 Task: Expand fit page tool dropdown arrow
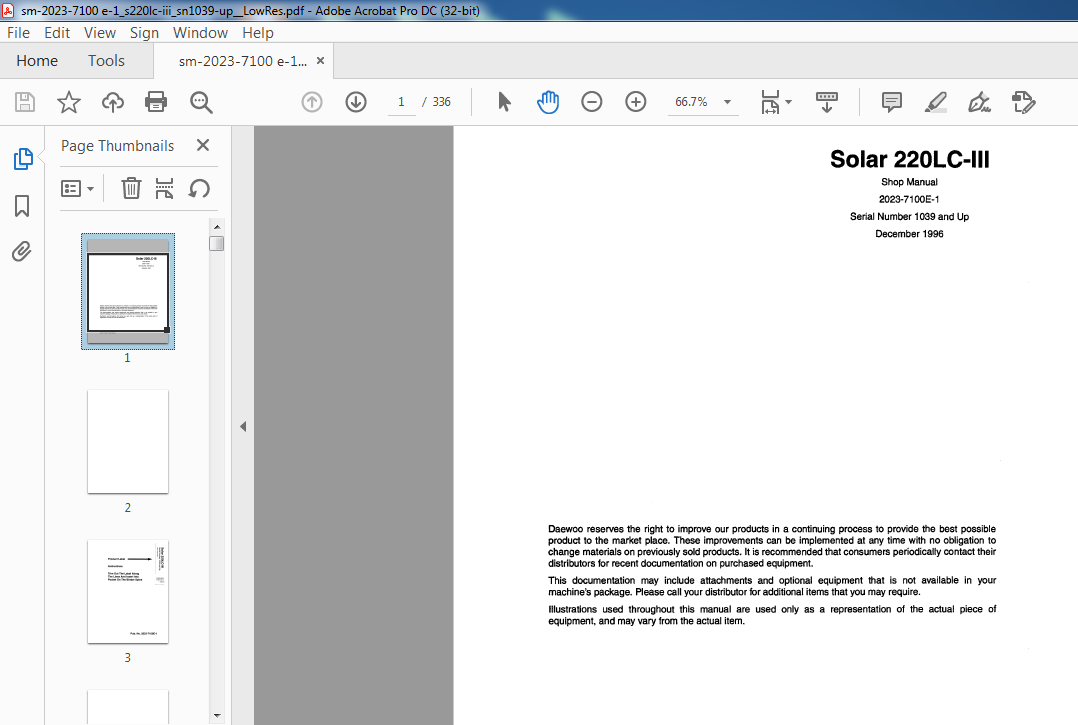tap(789, 102)
